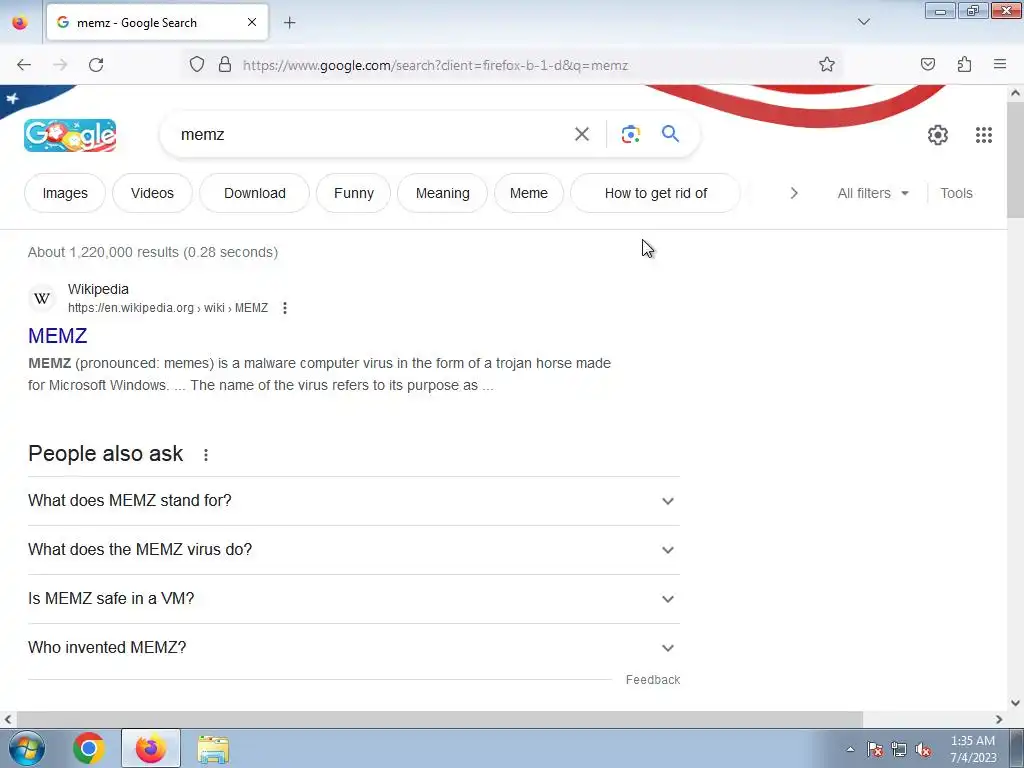Click the horizontal scrollbar left arrow
The width and height of the screenshot is (1024, 768).
[8, 719]
